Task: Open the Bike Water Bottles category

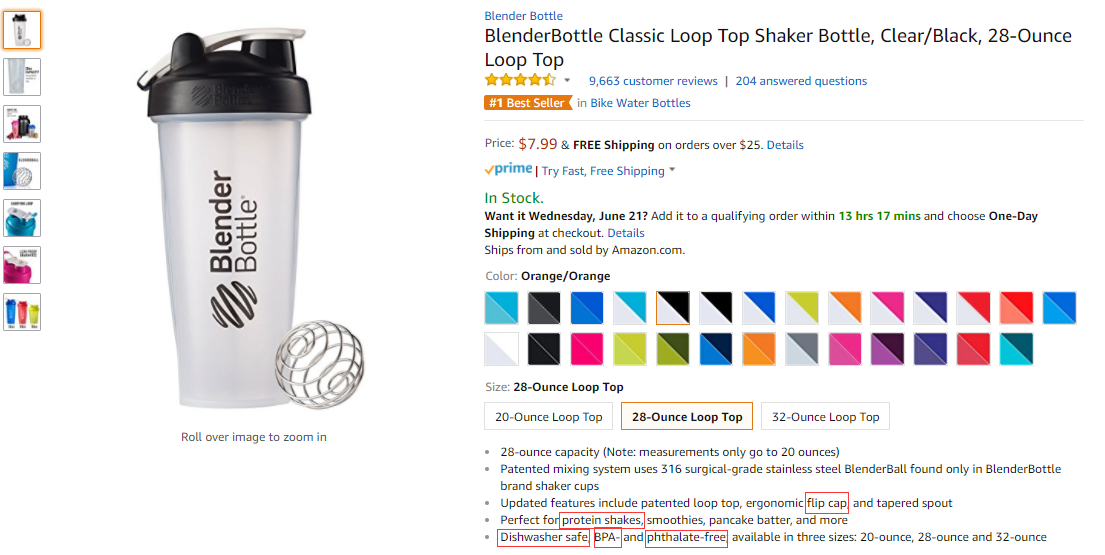Action: click(x=640, y=103)
